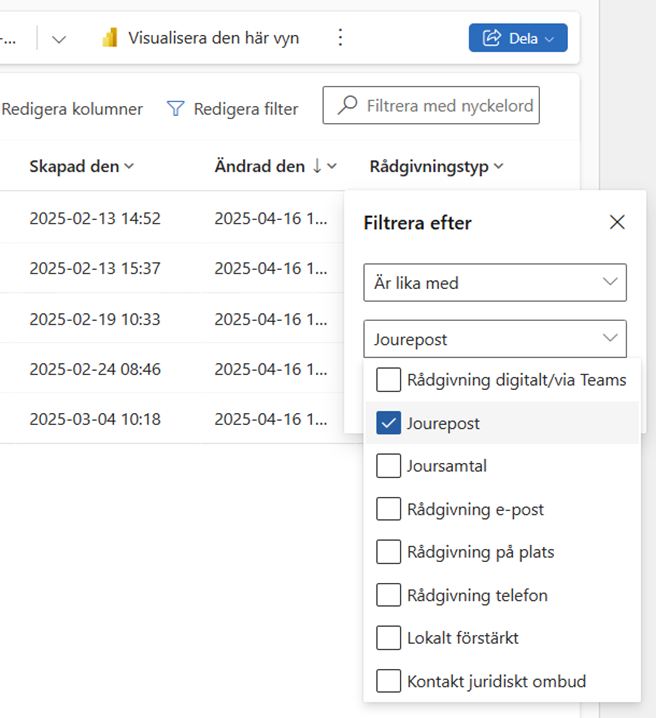Check the Joursamtal option

pyautogui.click(x=388, y=466)
